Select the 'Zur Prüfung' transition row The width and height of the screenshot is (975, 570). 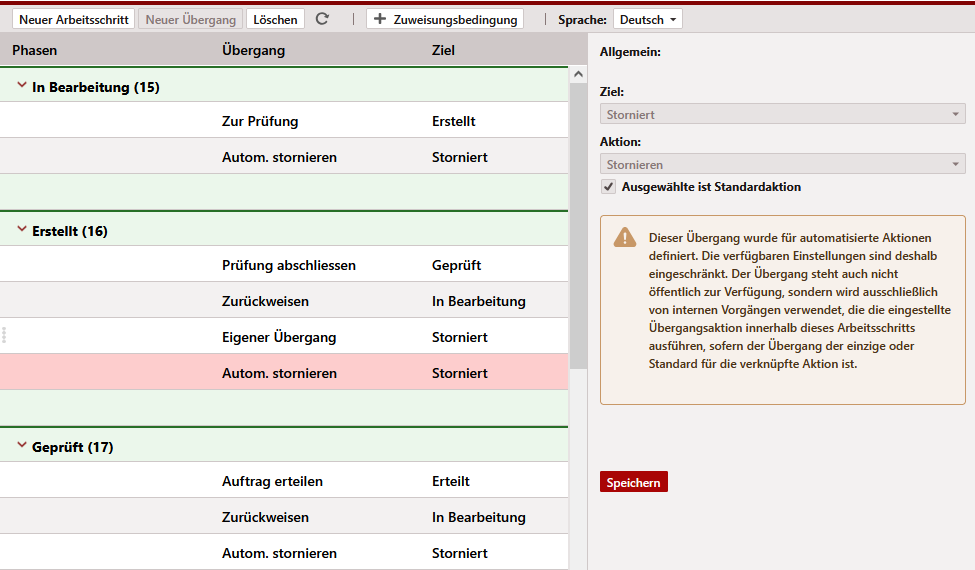(x=260, y=121)
